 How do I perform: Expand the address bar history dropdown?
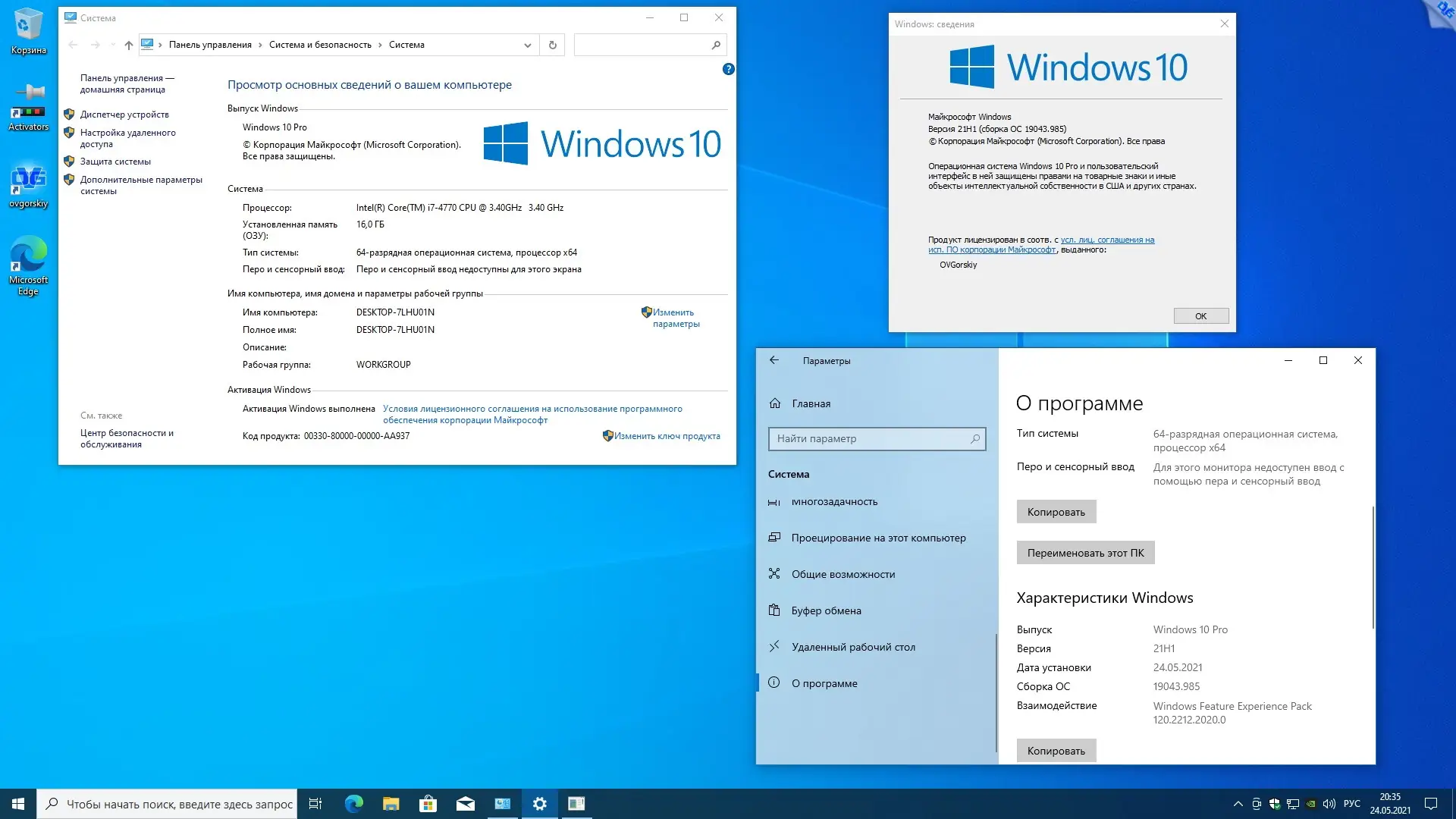click(x=527, y=45)
